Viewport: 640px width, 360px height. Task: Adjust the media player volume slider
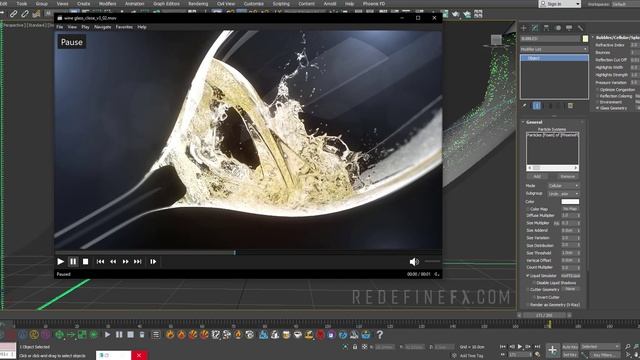click(432, 261)
